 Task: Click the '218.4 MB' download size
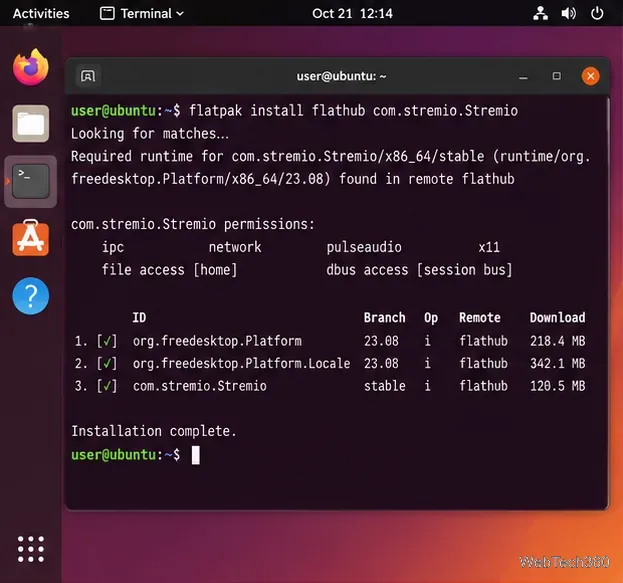(557, 341)
